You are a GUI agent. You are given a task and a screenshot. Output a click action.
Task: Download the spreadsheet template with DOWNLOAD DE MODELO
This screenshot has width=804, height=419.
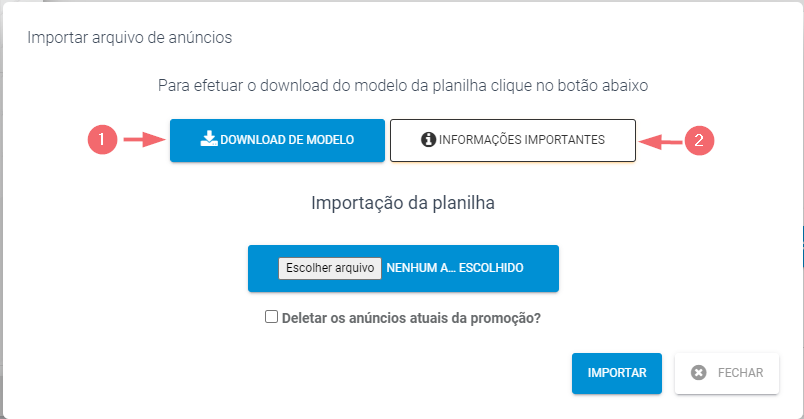(277, 141)
